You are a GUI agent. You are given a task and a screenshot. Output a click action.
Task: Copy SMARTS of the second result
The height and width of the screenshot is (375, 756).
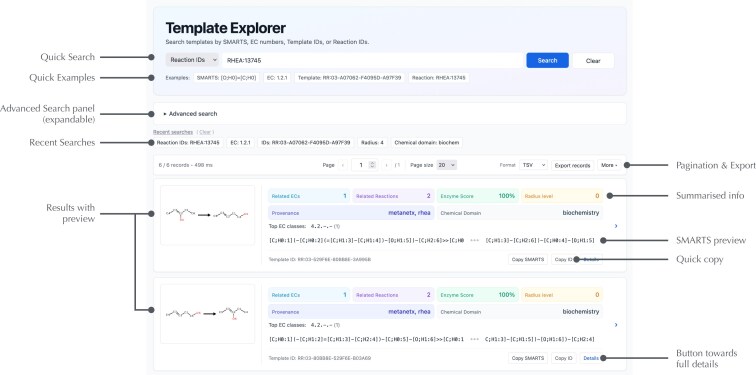528,358
